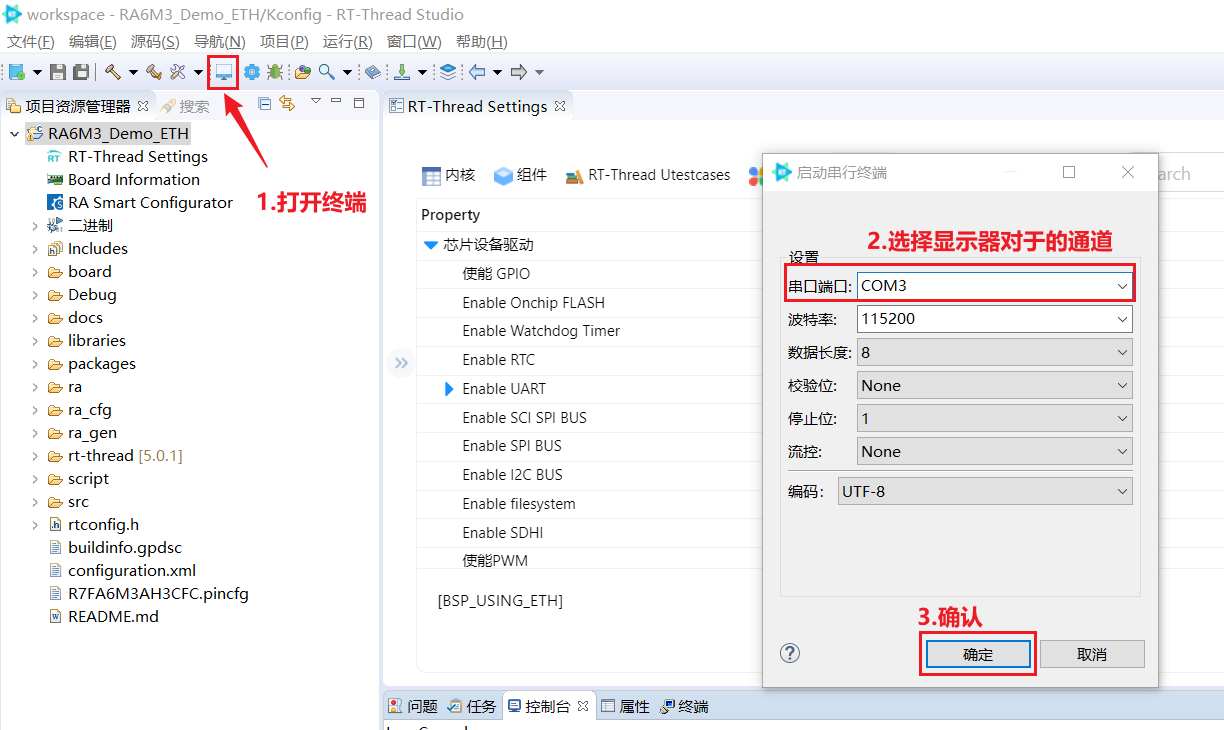Click the wrench-screwdriver SDK tools icon
Viewport: 1224px width, 730px height.
click(177, 72)
